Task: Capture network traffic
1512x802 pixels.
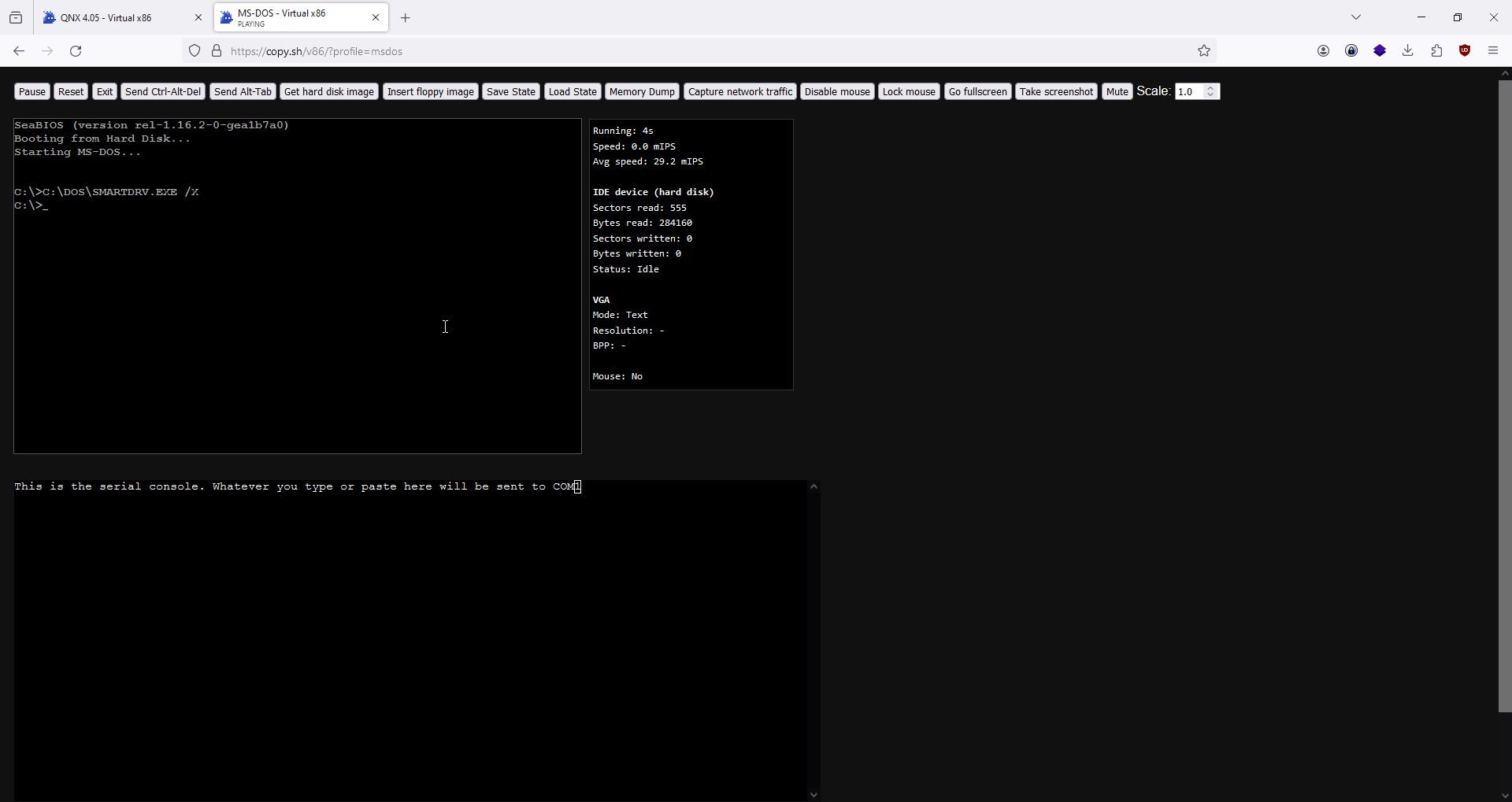Action: pos(740,92)
